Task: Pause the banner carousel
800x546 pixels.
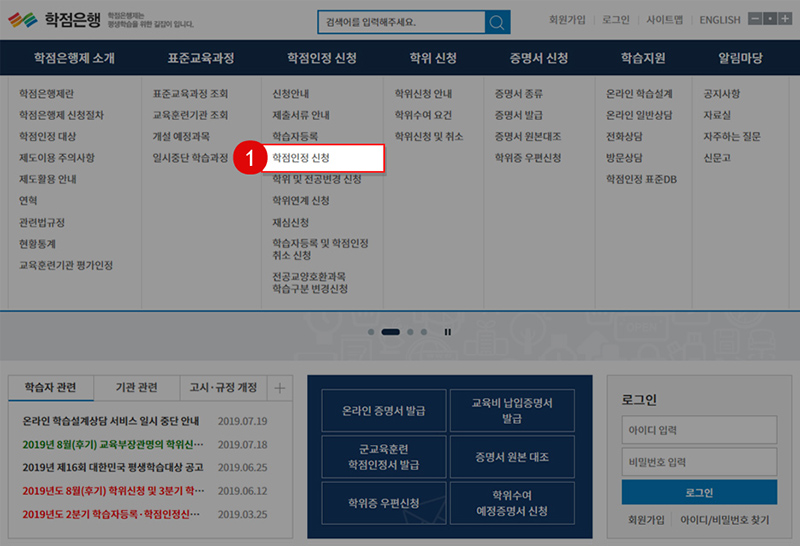Action: 448,331
